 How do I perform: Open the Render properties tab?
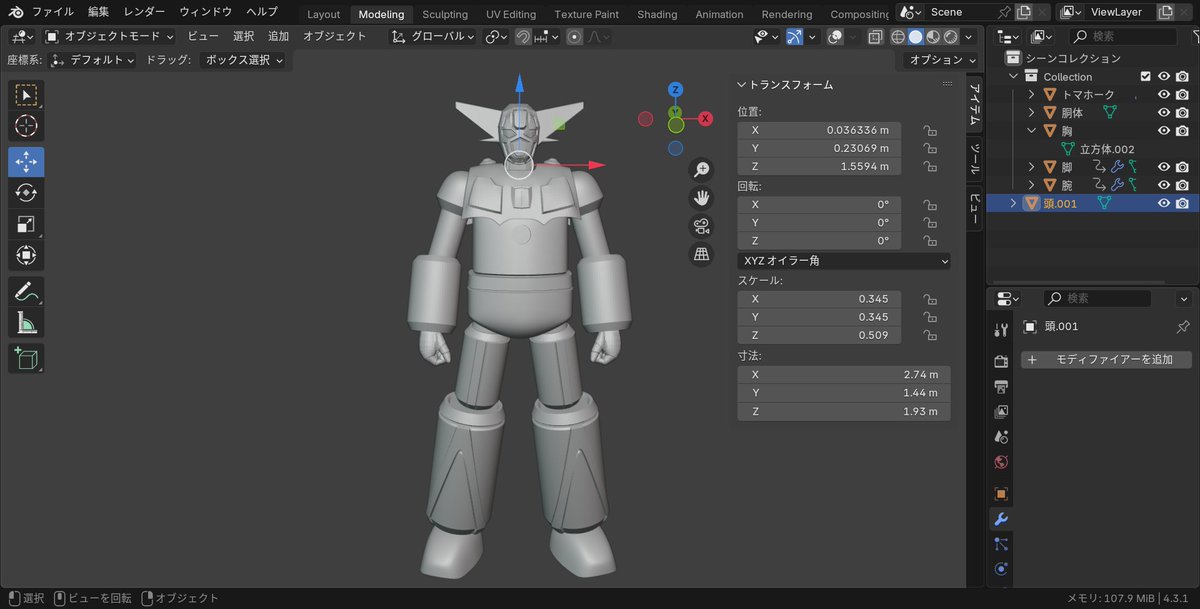click(1001, 361)
